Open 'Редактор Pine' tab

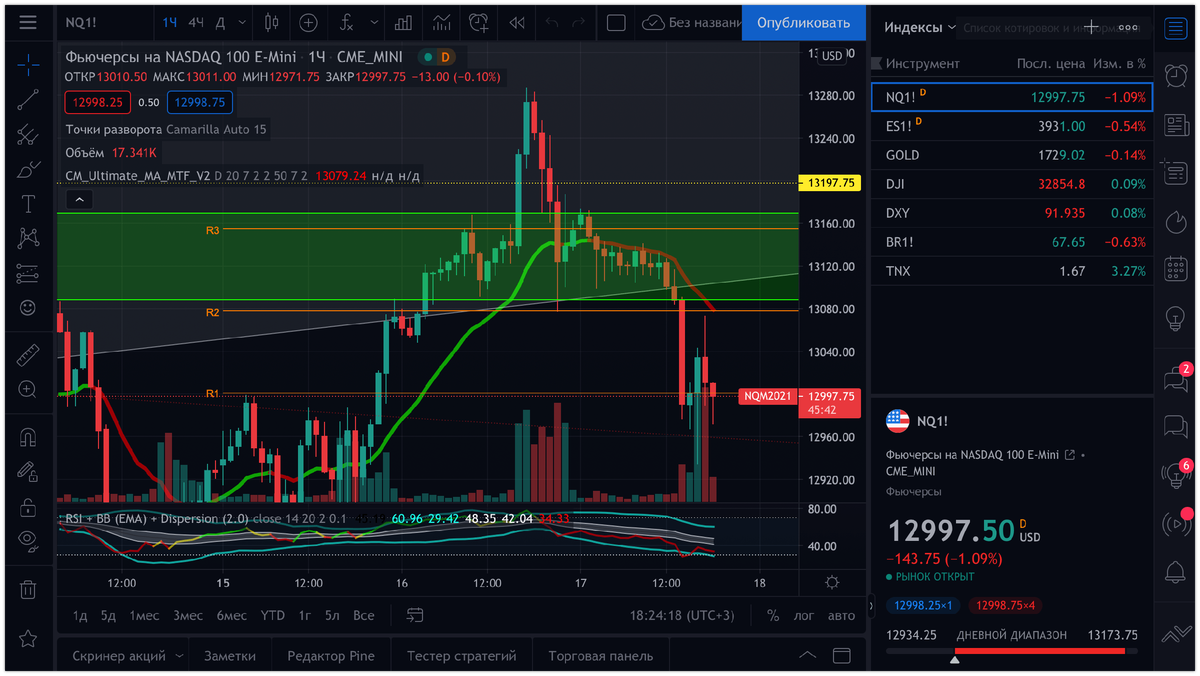coord(331,656)
